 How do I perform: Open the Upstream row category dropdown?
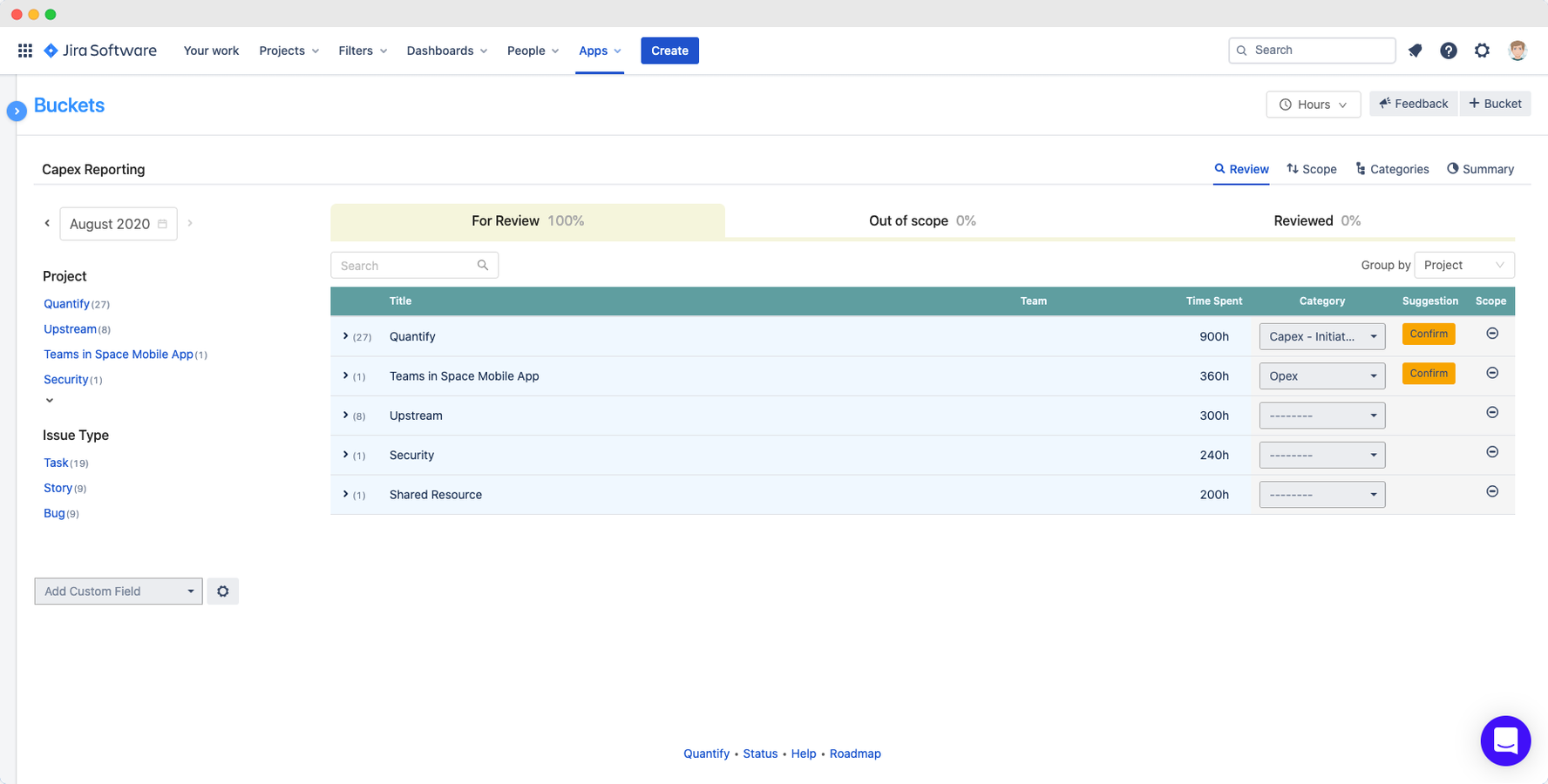(x=1322, y=416)
